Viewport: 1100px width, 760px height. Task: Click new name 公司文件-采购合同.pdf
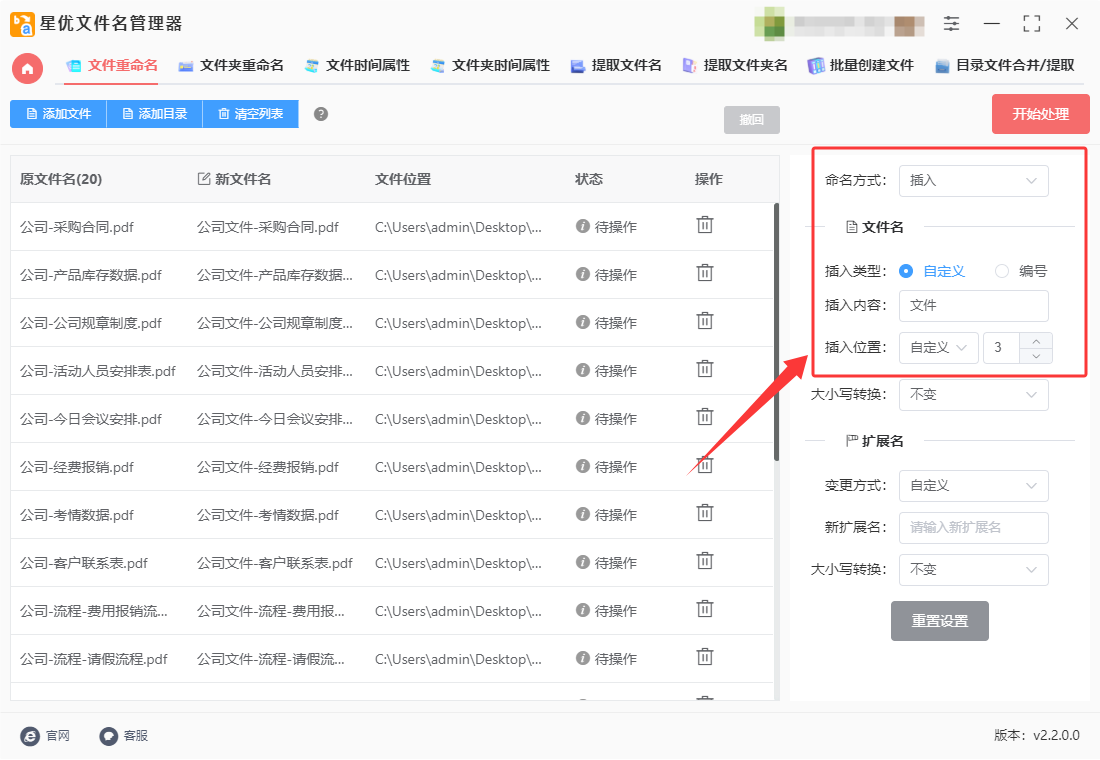267,227
